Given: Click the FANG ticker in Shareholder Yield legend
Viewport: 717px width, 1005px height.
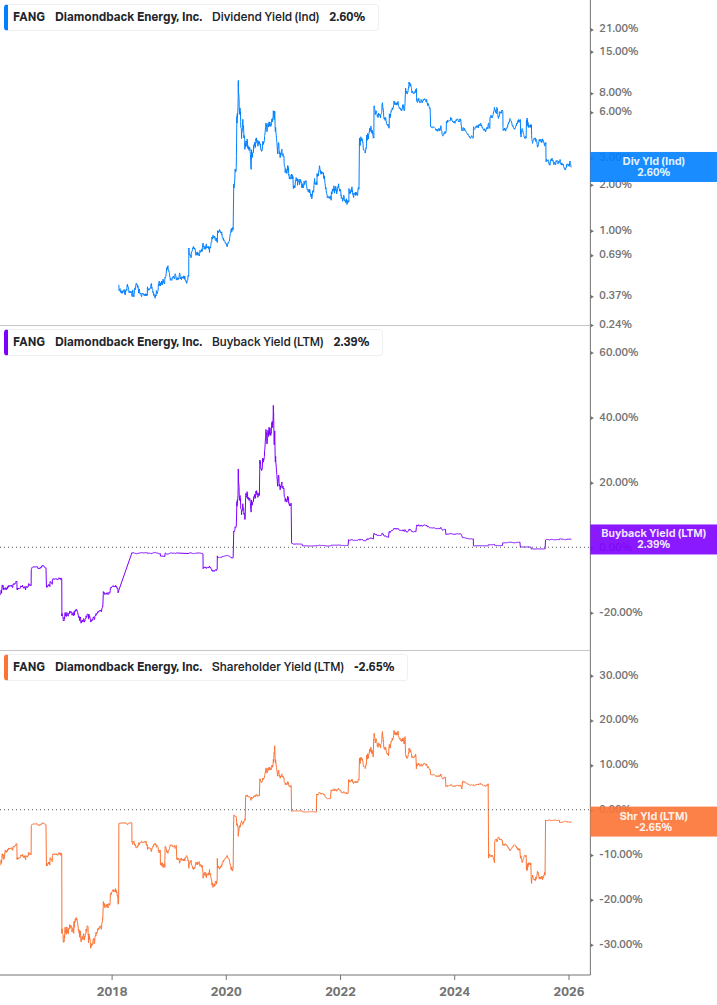Looking at the screenshot, I should point(29,667).
